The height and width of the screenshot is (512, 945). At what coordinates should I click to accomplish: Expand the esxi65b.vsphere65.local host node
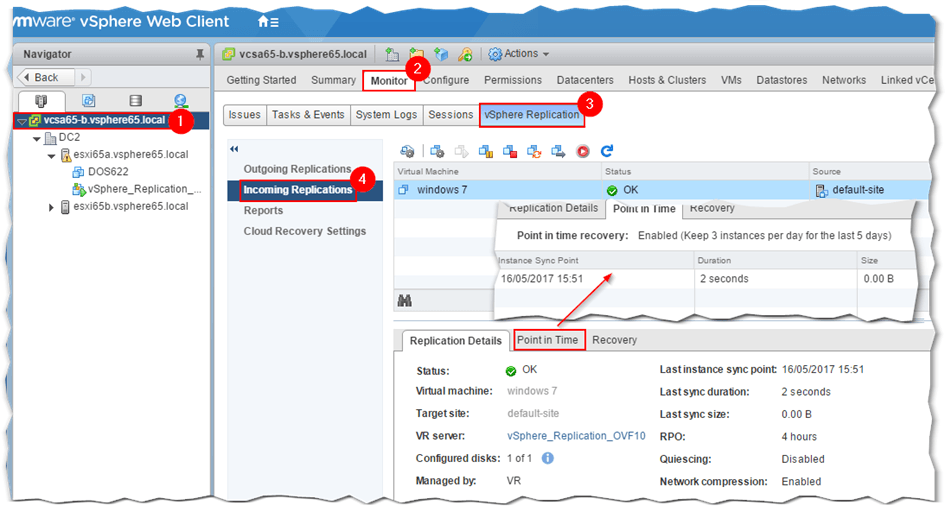(51, 207)
